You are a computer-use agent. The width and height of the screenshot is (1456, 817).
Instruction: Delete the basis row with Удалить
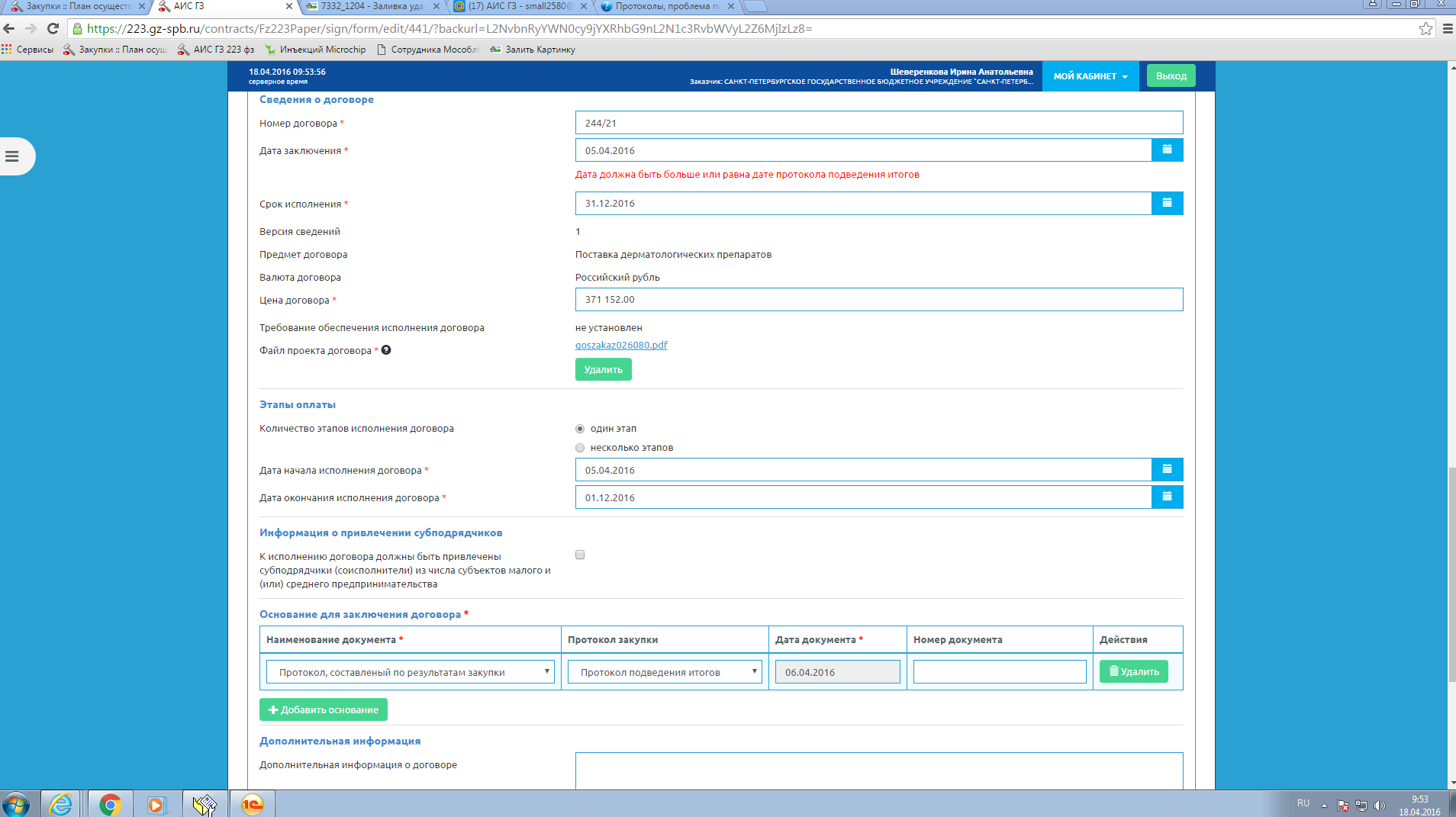pos(1134,671)
